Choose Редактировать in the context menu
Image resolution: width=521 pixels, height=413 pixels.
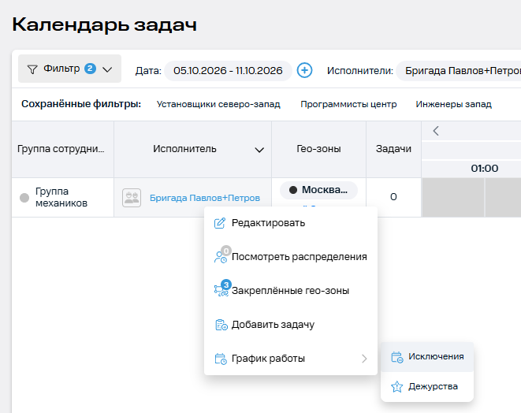[291, 223]
